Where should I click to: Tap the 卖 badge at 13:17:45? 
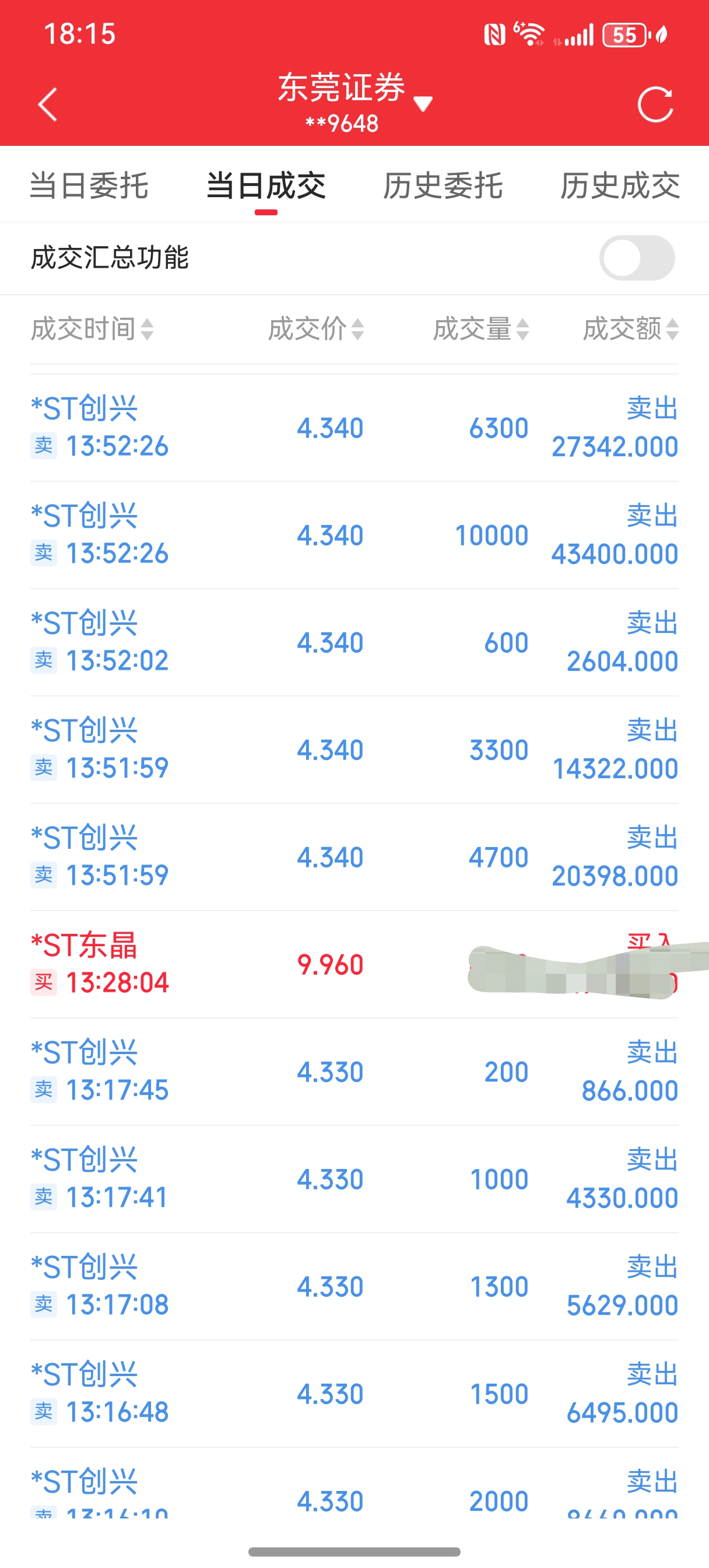(44, 1090)
